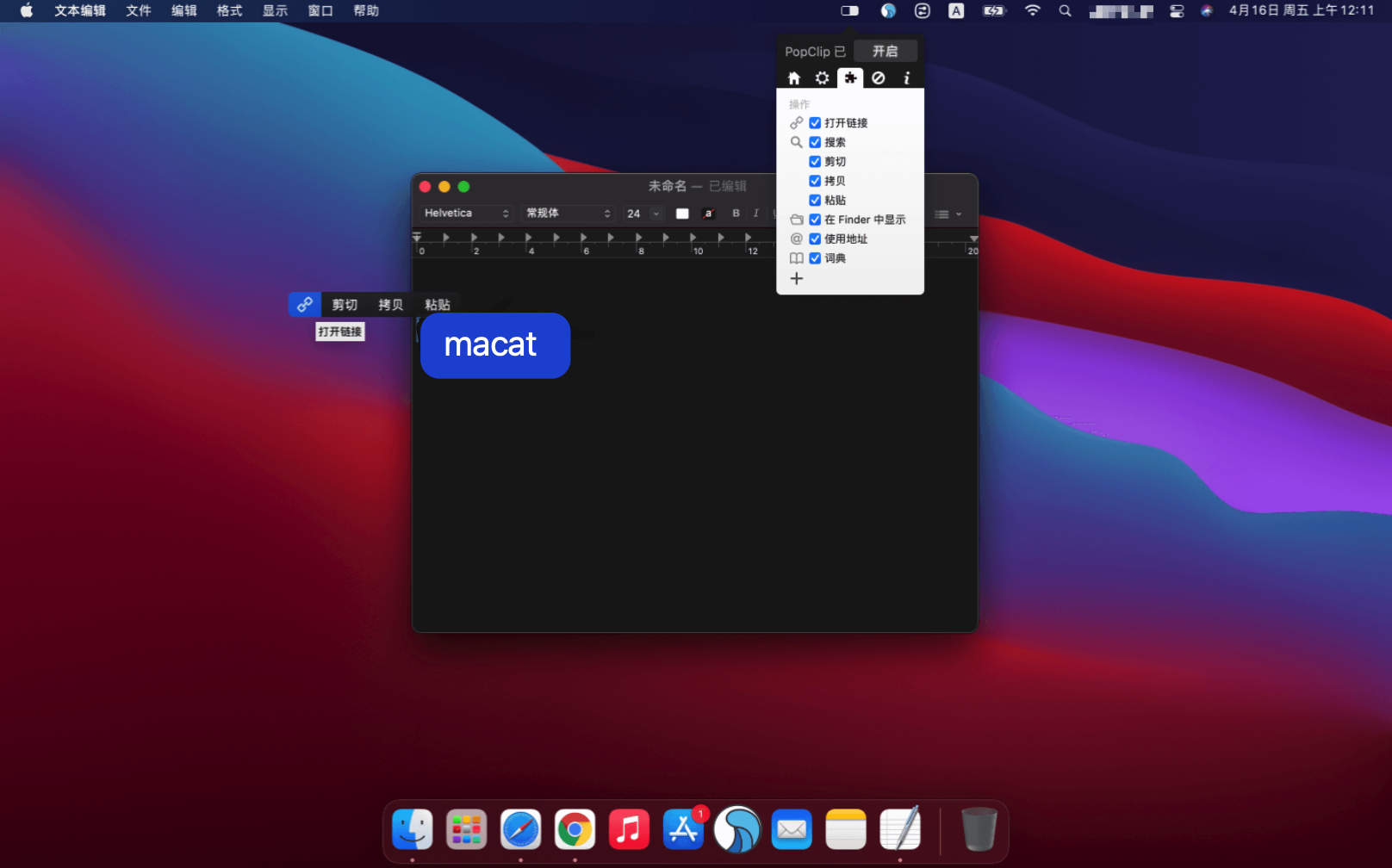
Task: Expand the 常规体 typeface dropdown
Action: click(x=568, y=214)
